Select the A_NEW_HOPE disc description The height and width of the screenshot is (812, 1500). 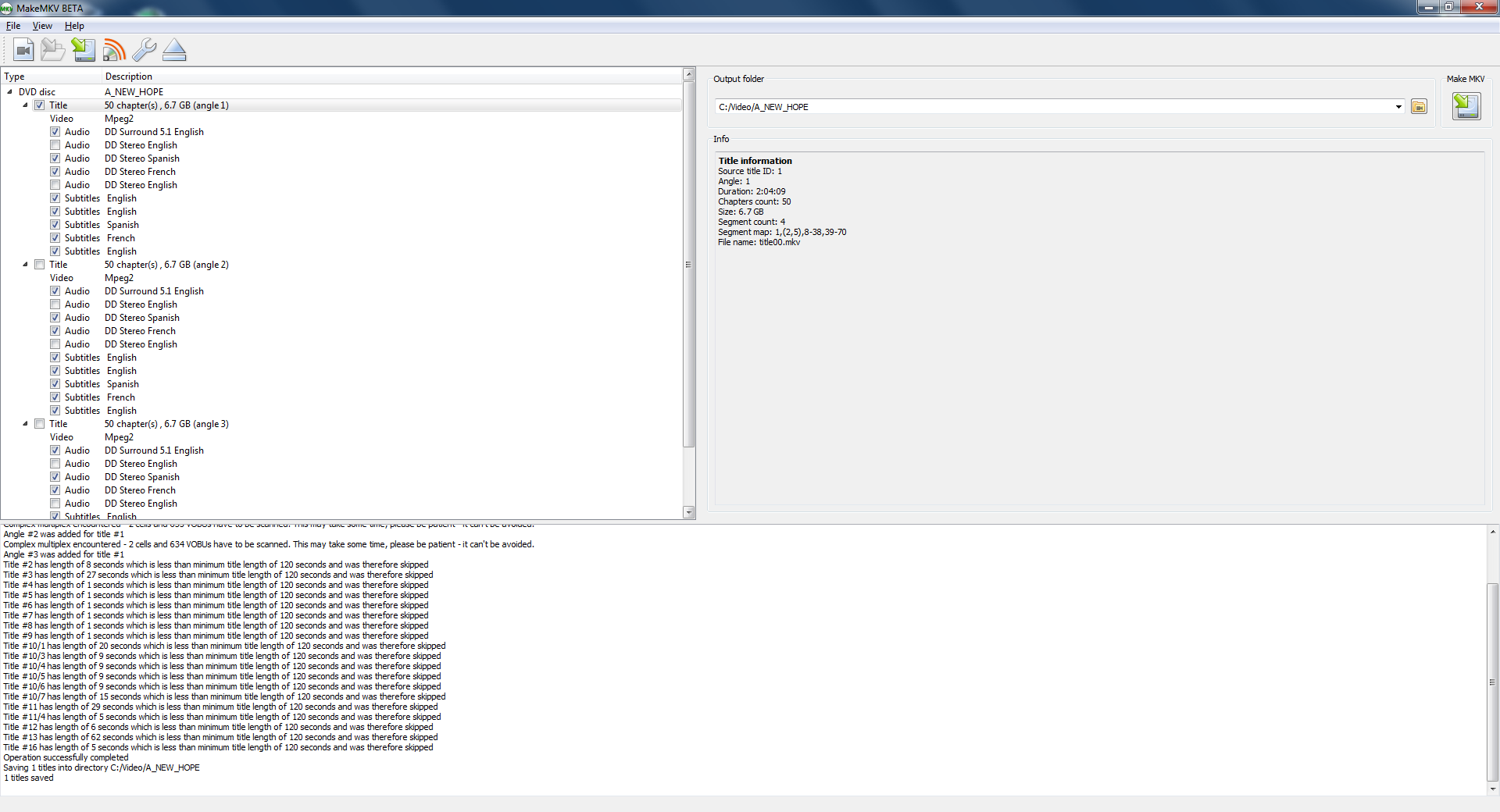pyautogui.click(x=134, y=92)
